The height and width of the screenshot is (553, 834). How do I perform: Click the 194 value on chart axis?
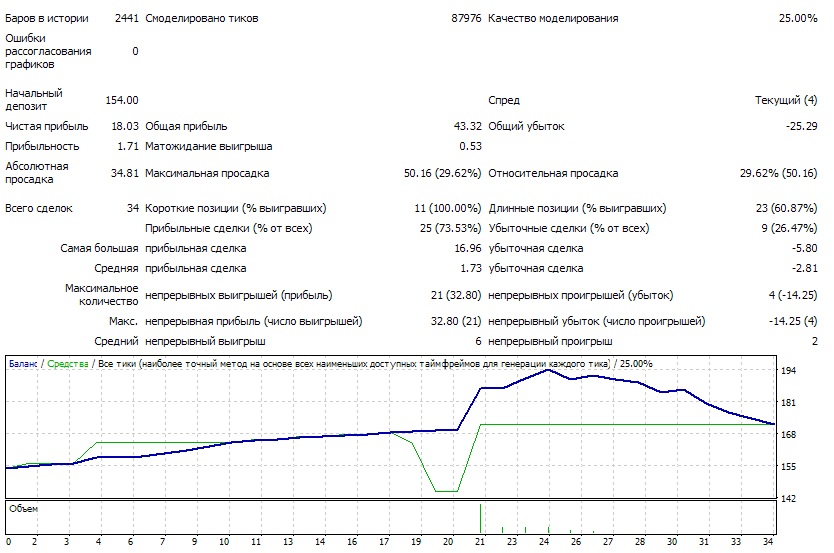788,371
